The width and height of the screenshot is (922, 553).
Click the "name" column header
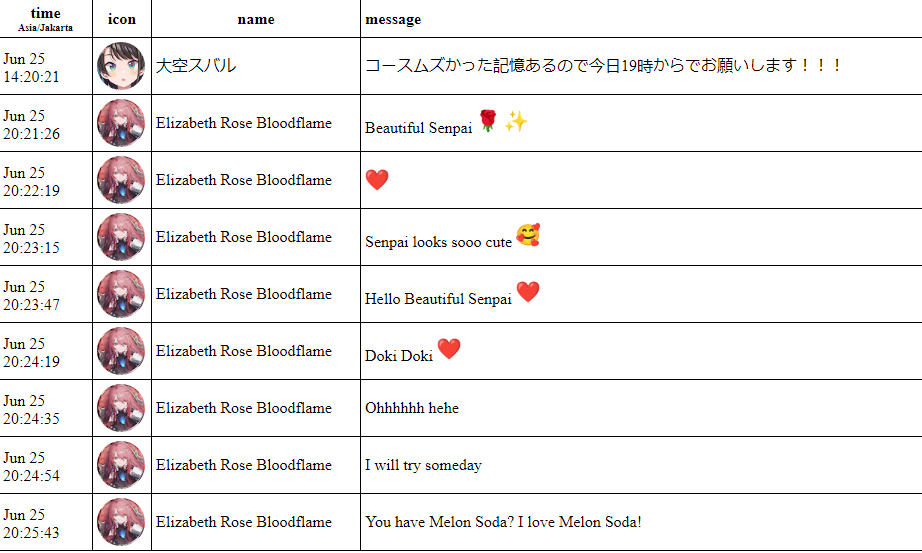point(255,19)
